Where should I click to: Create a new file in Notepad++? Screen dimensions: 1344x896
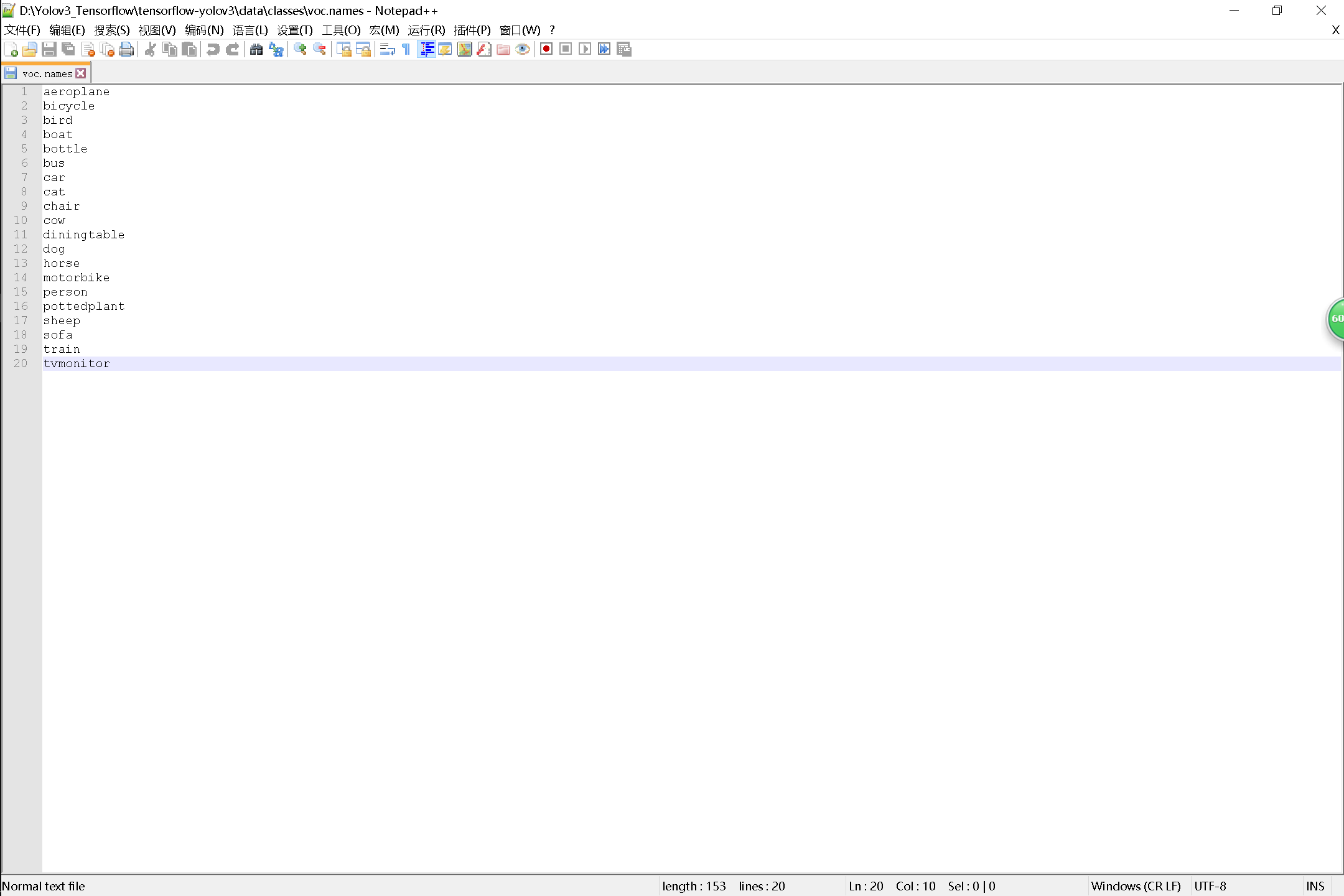[x=11, y=49]
